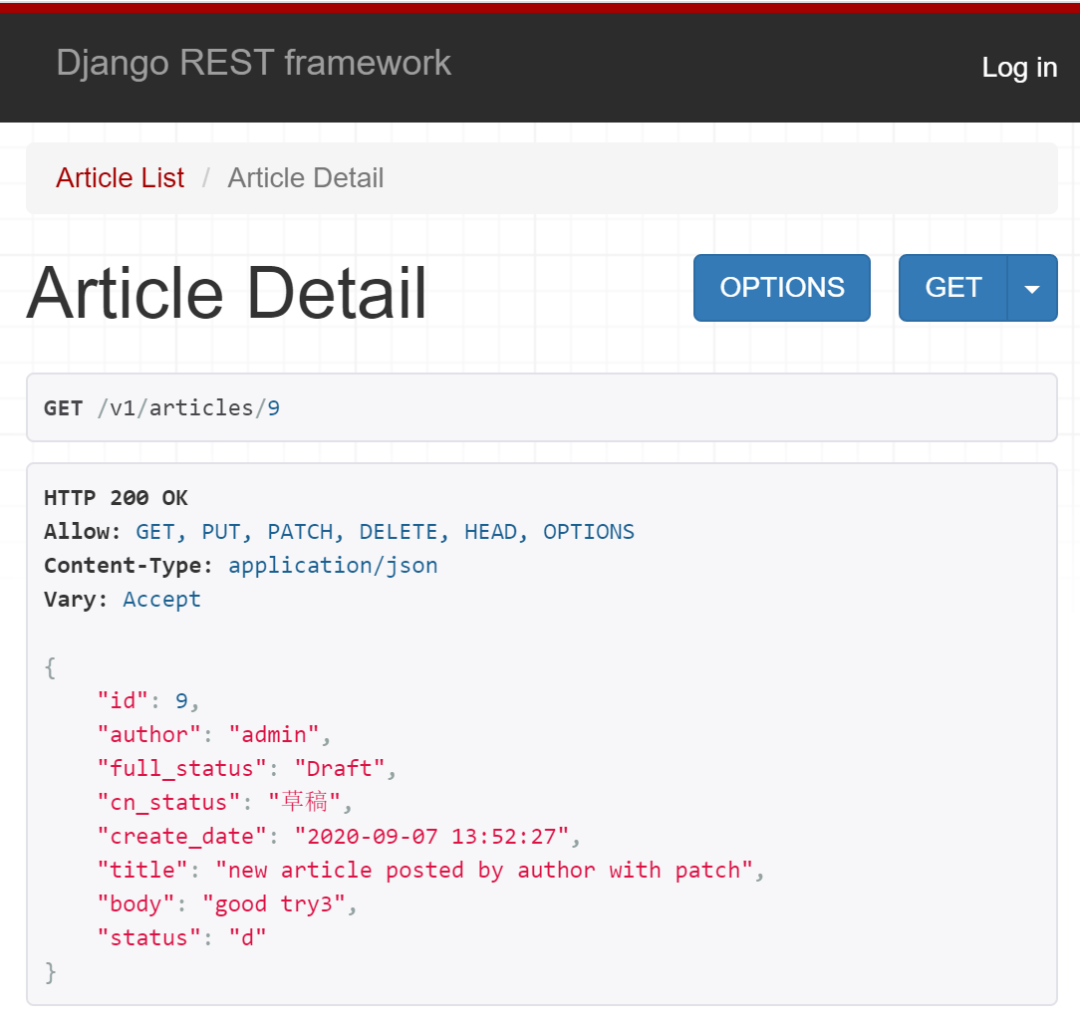
Task: Send the request with the GET button
Action: pyautogui.click(x=953, y=288)
